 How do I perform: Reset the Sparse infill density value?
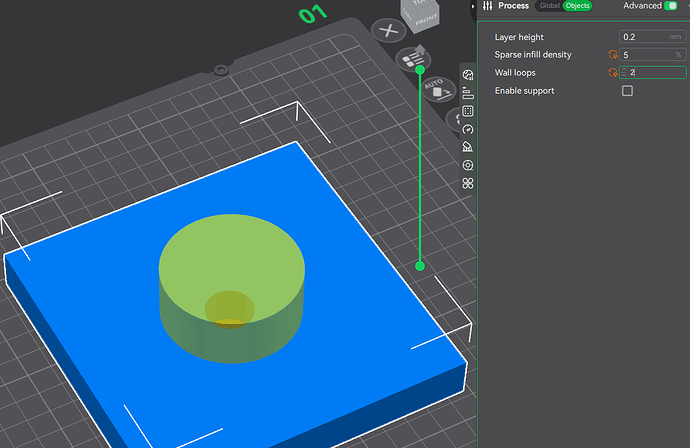pos(613,55)
